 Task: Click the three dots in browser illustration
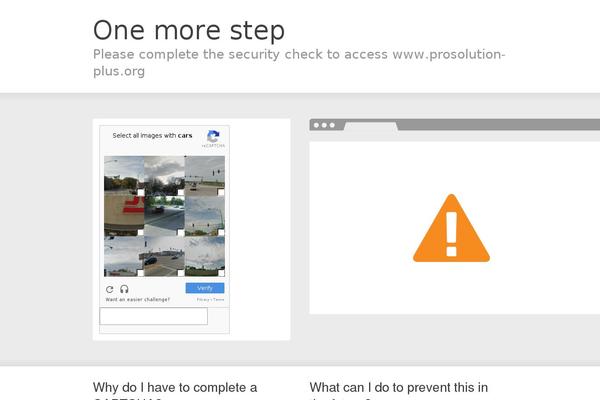324,125
